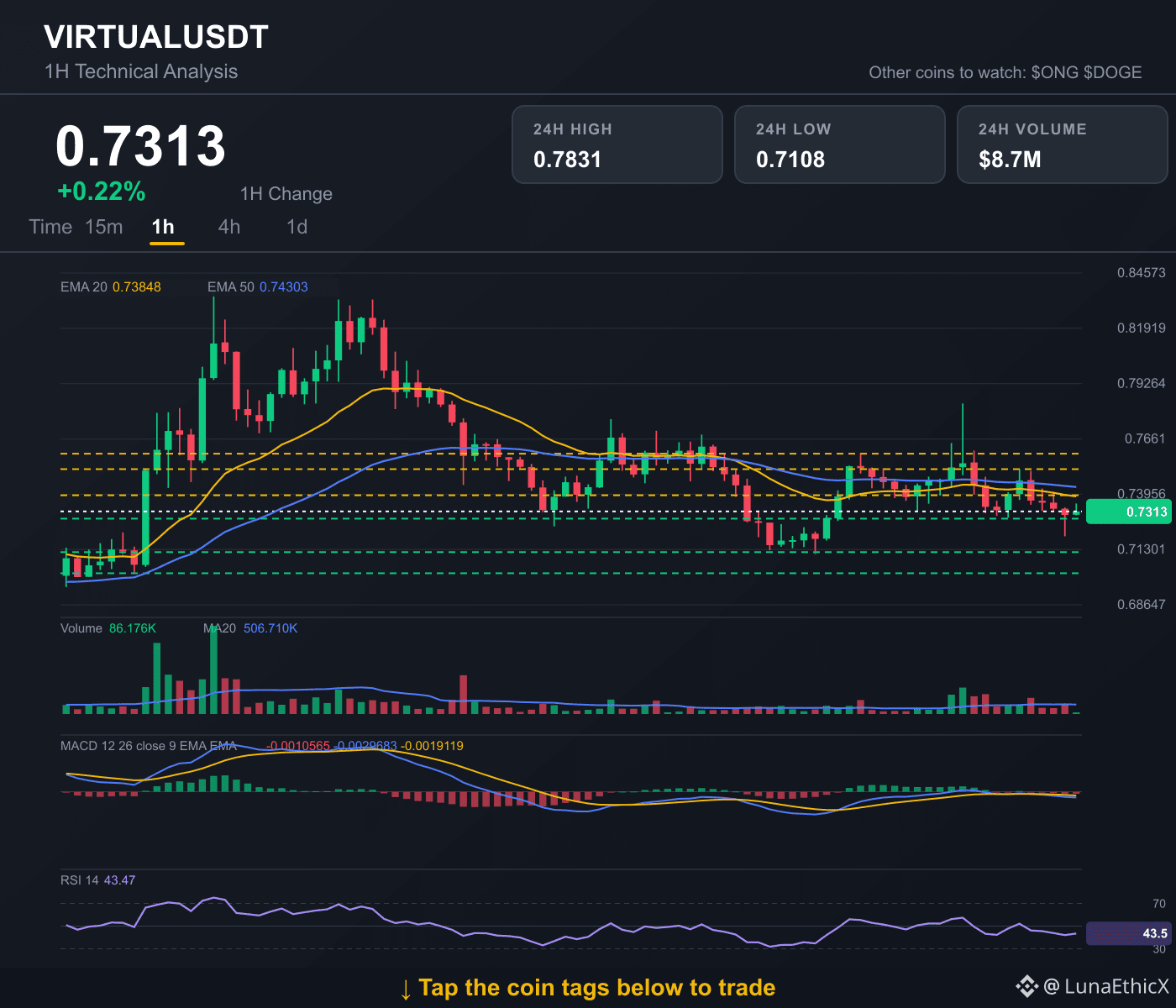Click the price axis label 0.71301
This screenshot has height=1008, width=1176.
click(1142, 549)
